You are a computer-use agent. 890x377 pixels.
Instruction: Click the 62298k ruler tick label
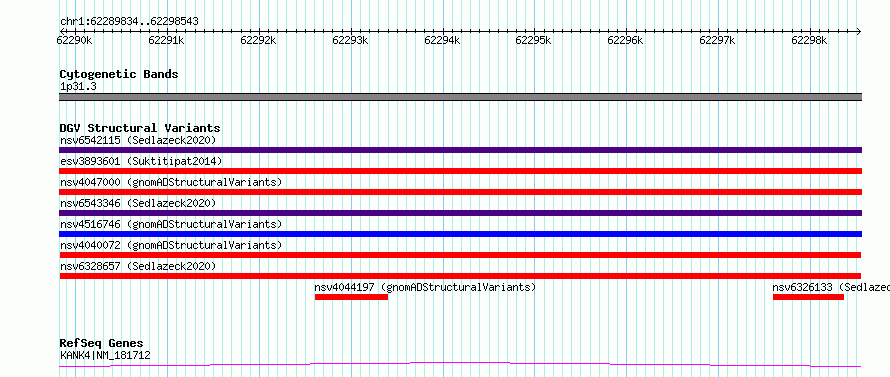pos(809,40)
